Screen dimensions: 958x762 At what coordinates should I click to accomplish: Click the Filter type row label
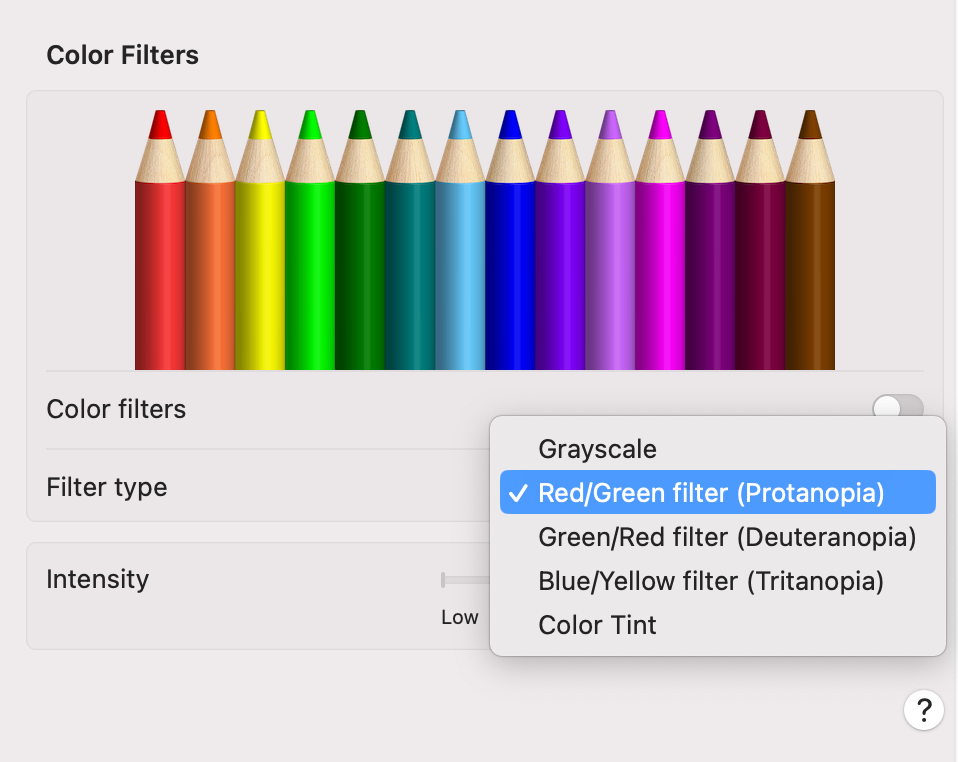tap(107, 488)
